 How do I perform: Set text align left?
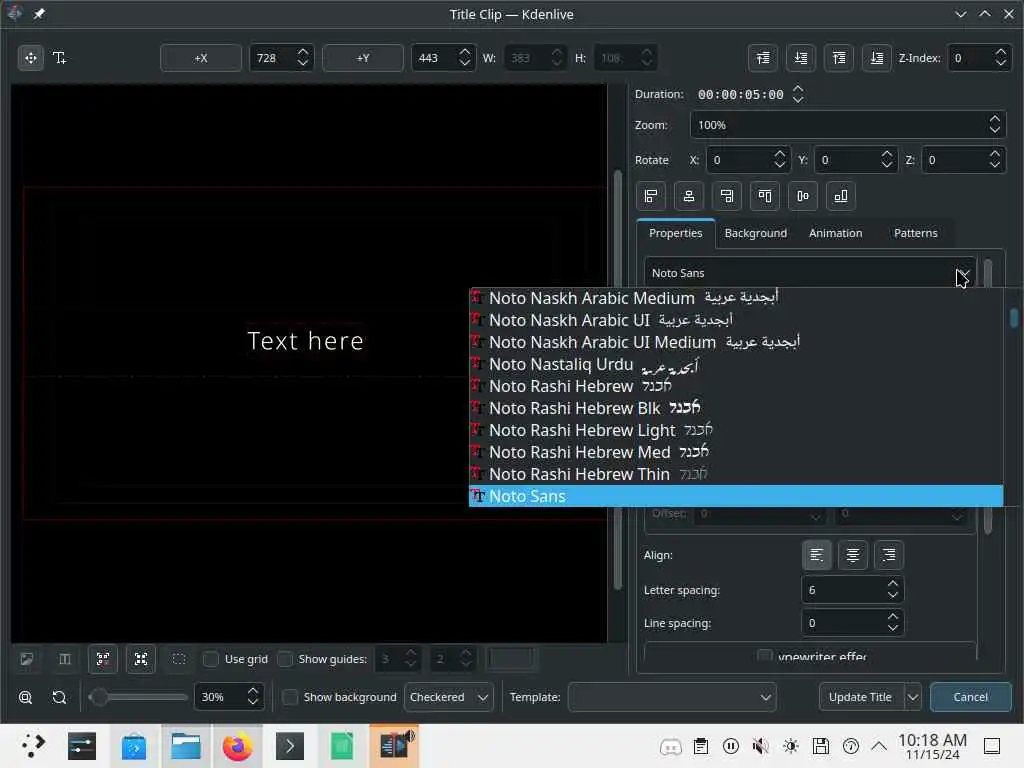coord(817,555)
